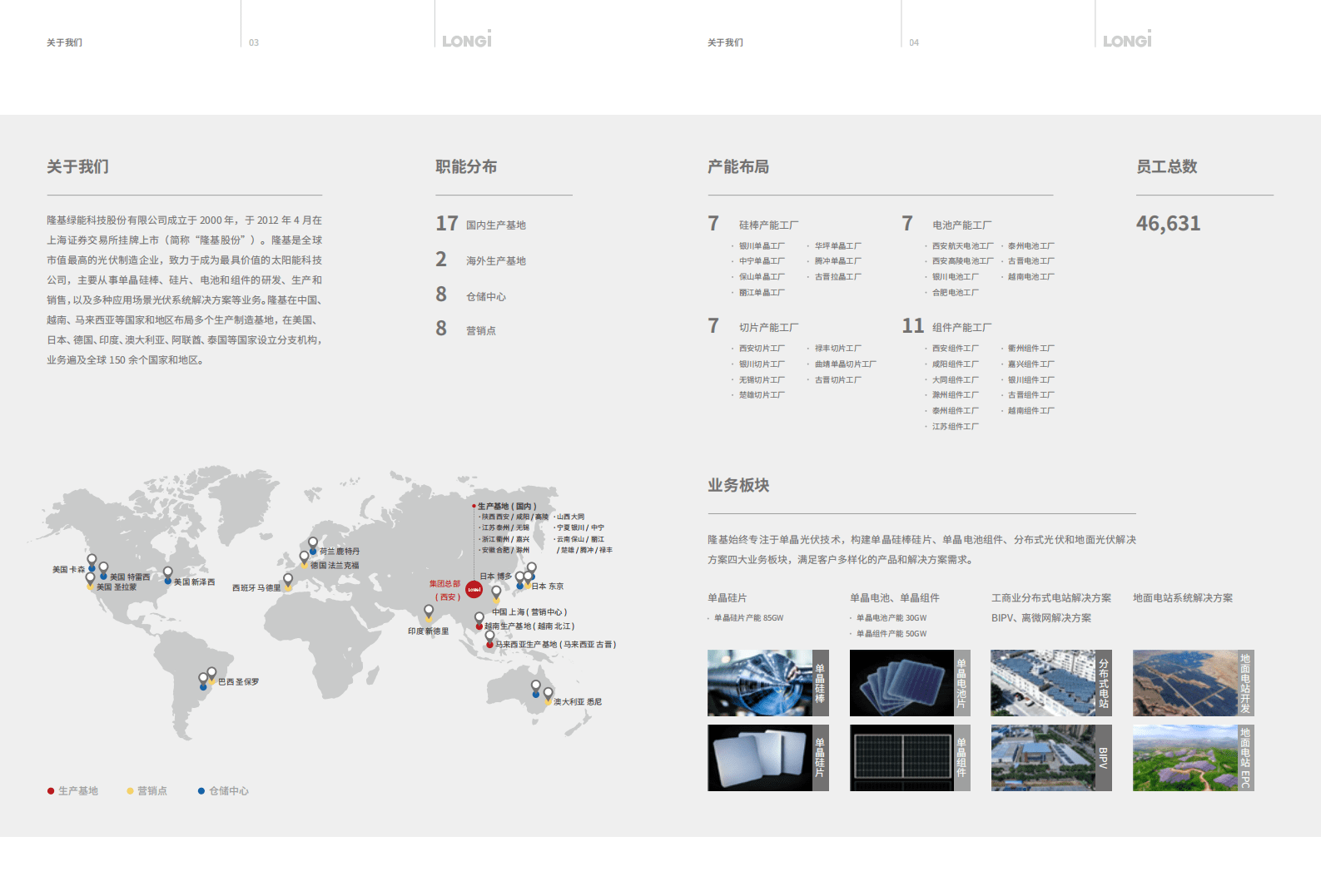Click the 组件产能工厂 heading
This screenshot has height=896, width=1321.
[x=962, y=328]
